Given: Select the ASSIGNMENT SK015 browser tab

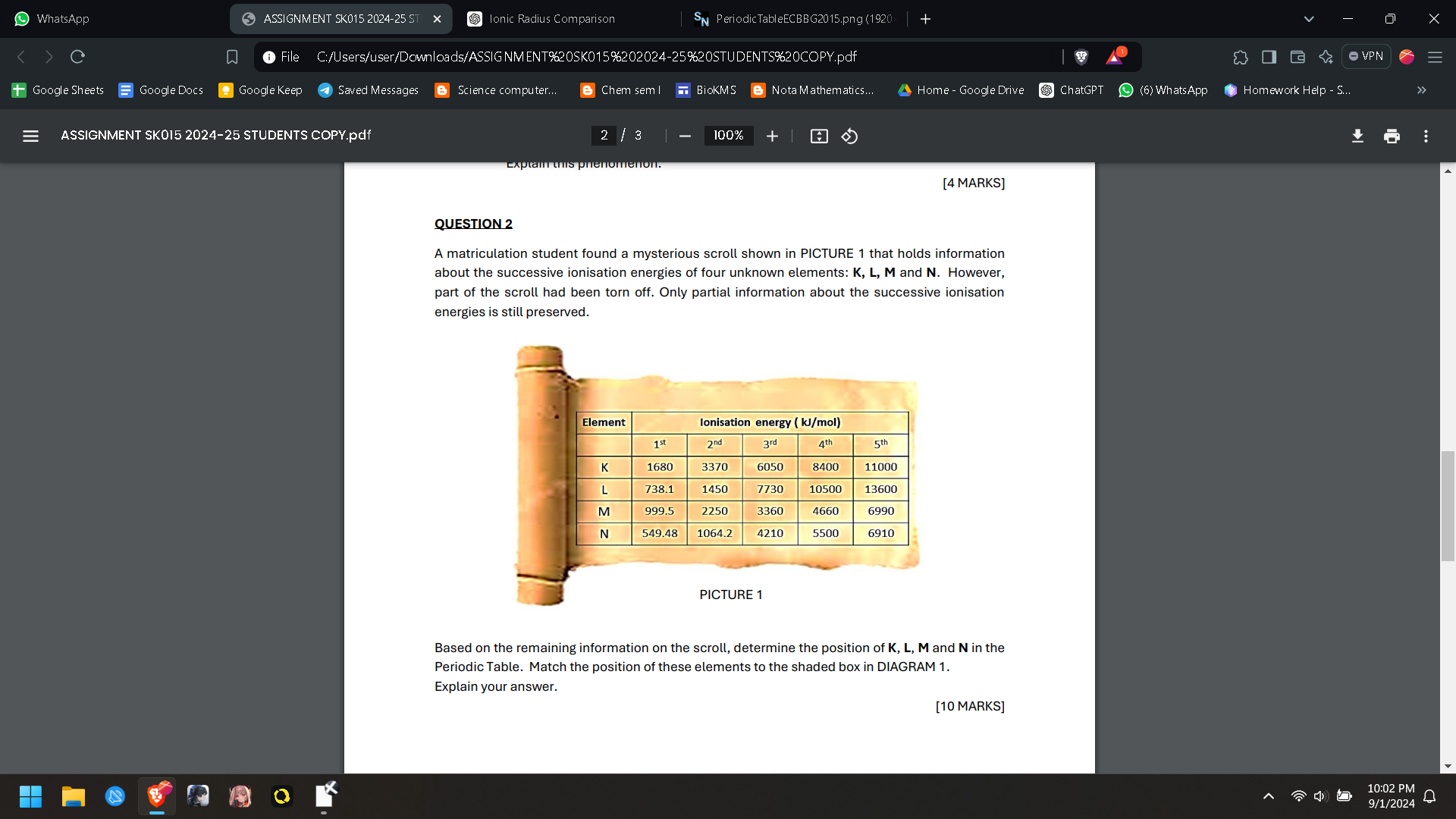Looking at the screenshot, I should [339, 18].
